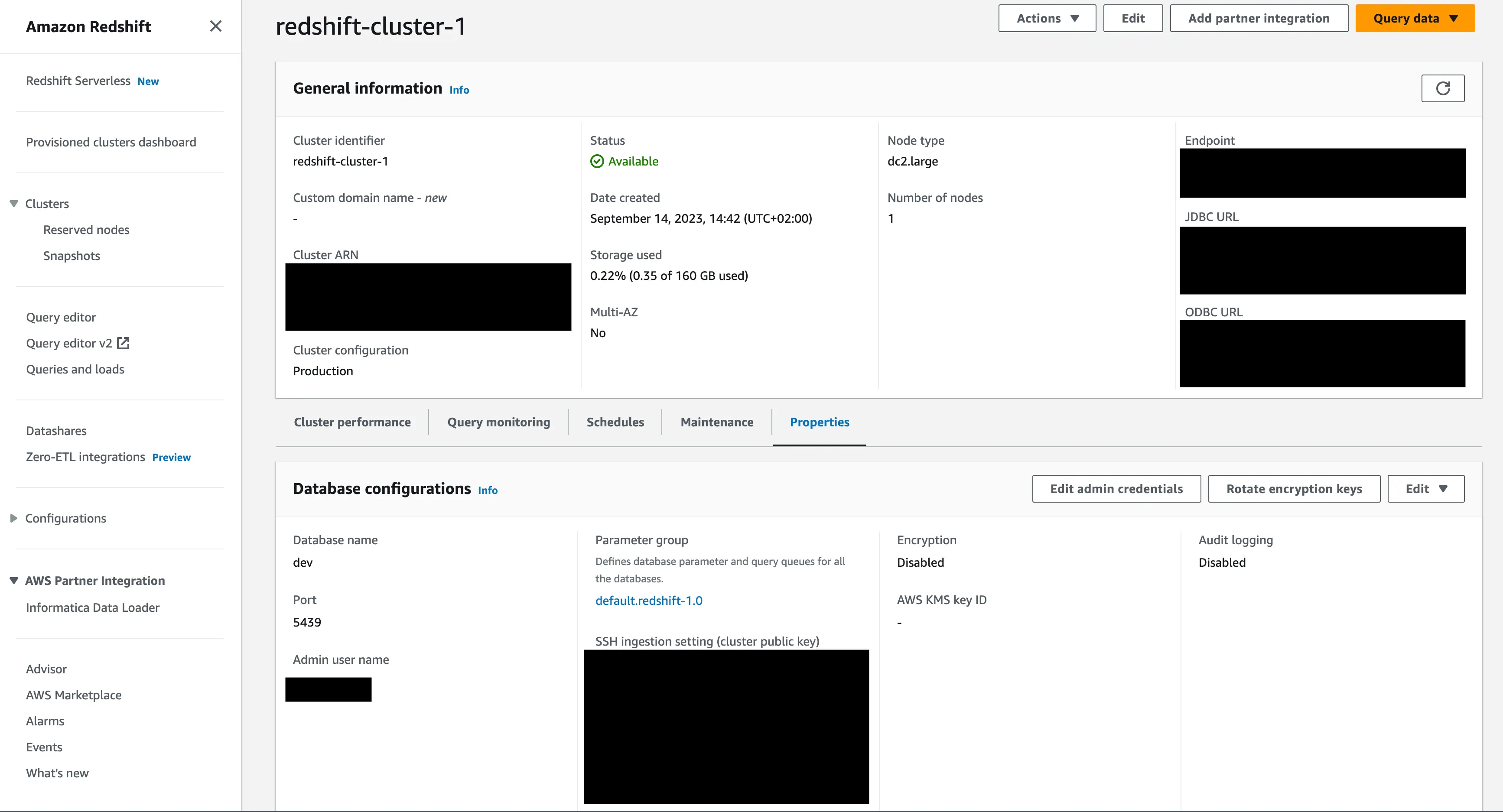Click Rotate encryption keys
The height and width of the screenshot is (812, 1503).
1294,488
